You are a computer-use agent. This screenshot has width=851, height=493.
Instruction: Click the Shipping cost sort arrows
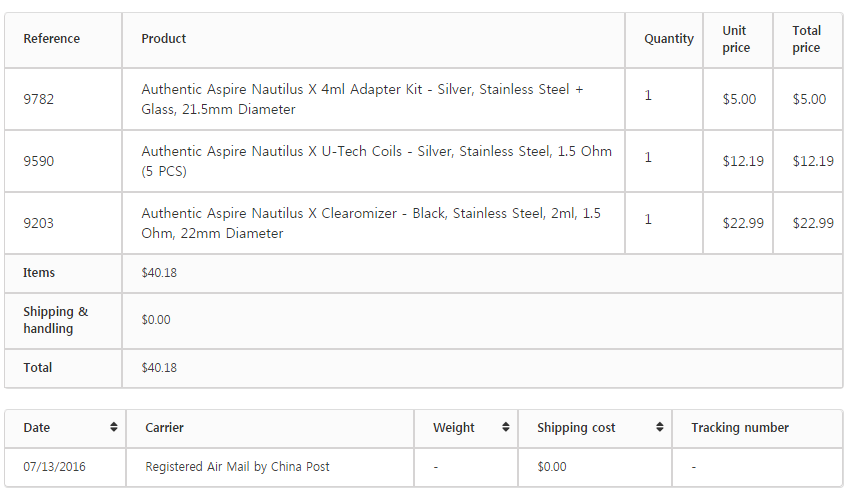point(660,428)
